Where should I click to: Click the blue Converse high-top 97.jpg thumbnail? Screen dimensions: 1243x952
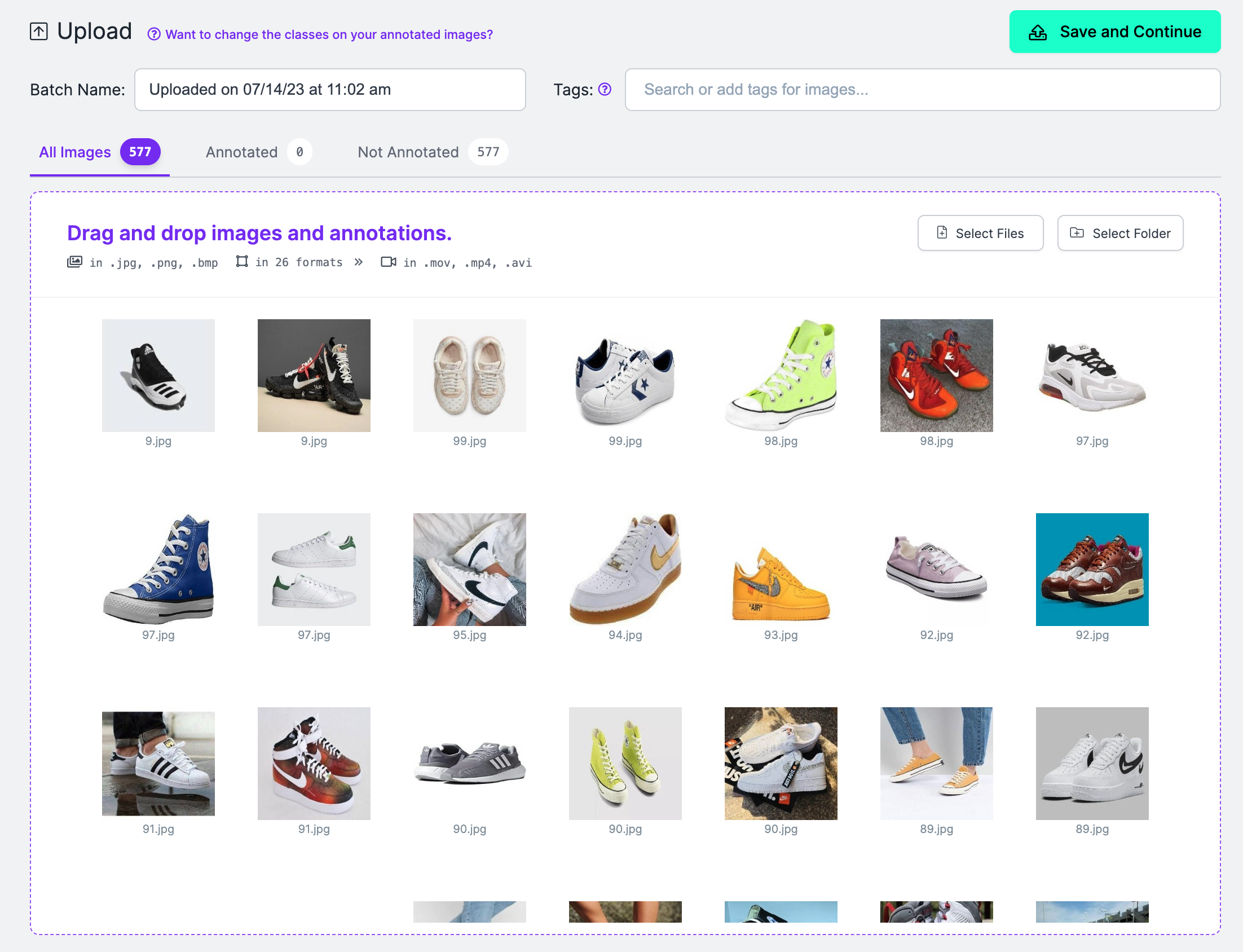158,570
